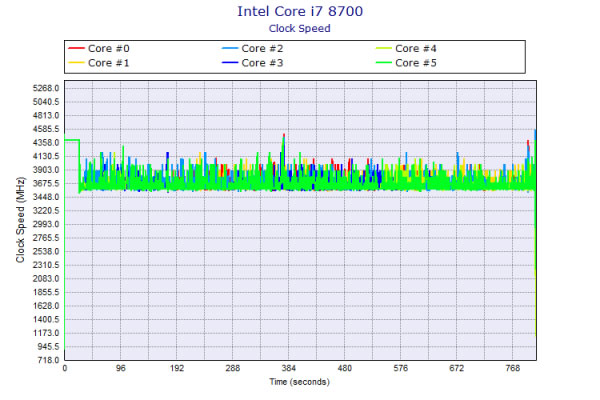Viewport: 600px width, 400px height.
Task: Click the 4813.0 y-axis label
Action: 46,116
